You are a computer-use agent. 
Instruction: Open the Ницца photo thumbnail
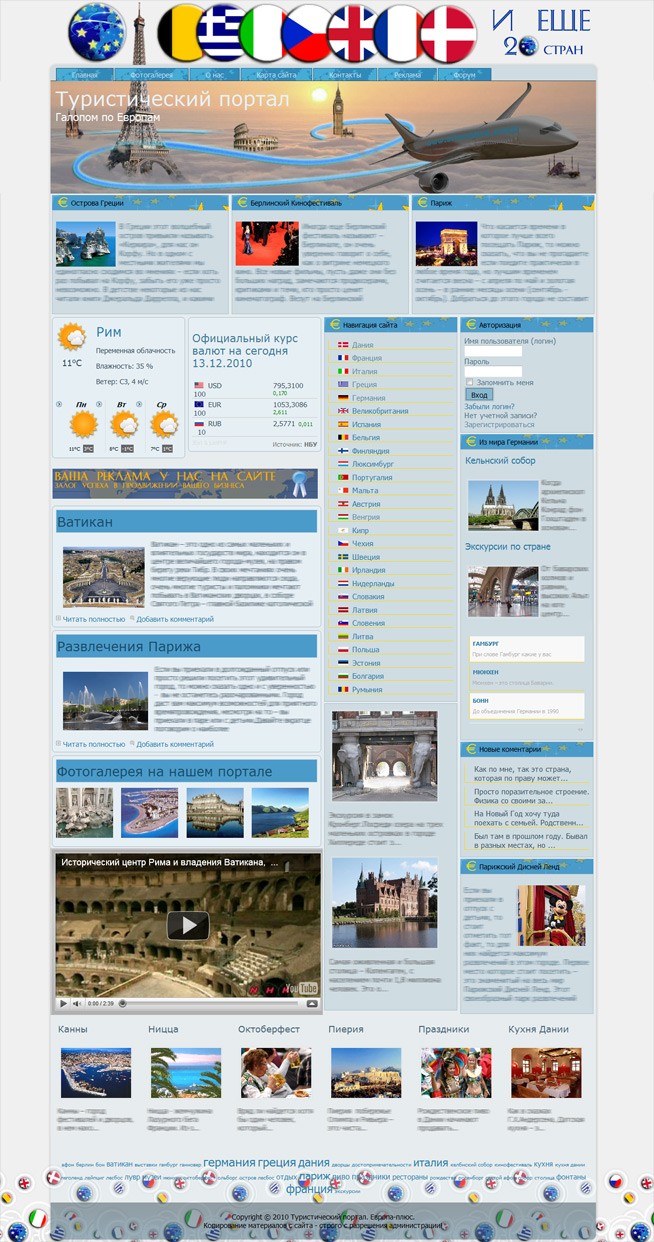(186, 1073)
